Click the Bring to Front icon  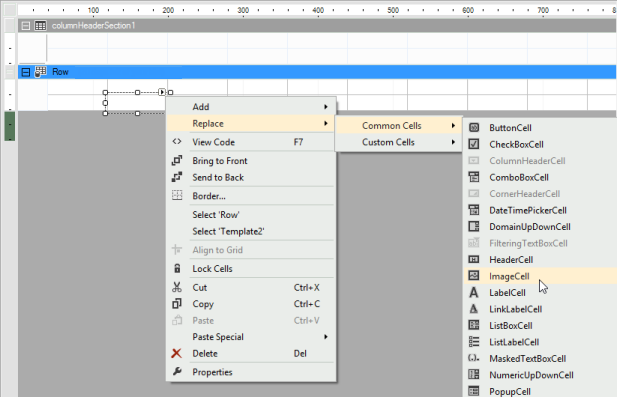(177, 161)
